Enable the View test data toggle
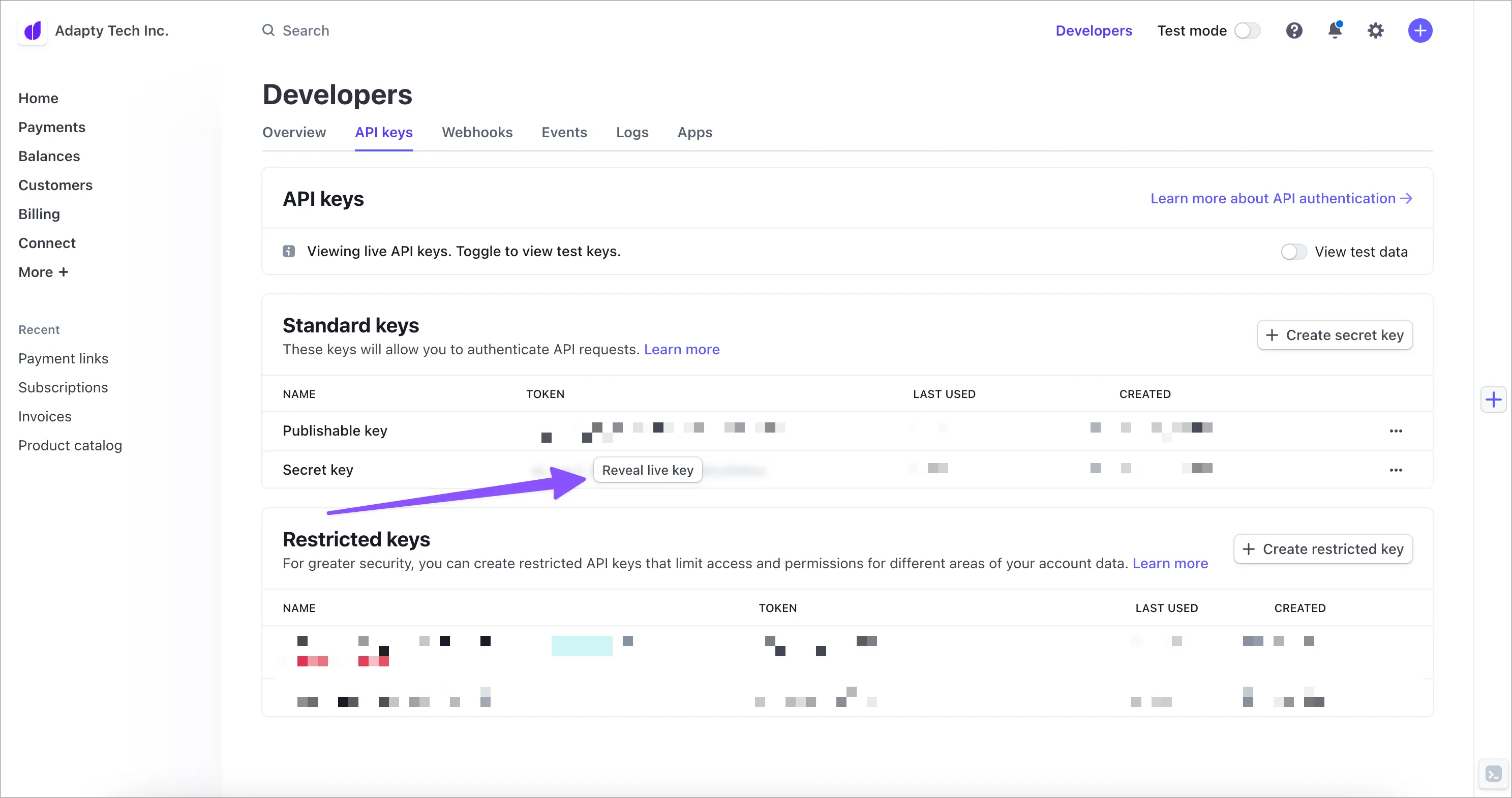 [1293, 252]
